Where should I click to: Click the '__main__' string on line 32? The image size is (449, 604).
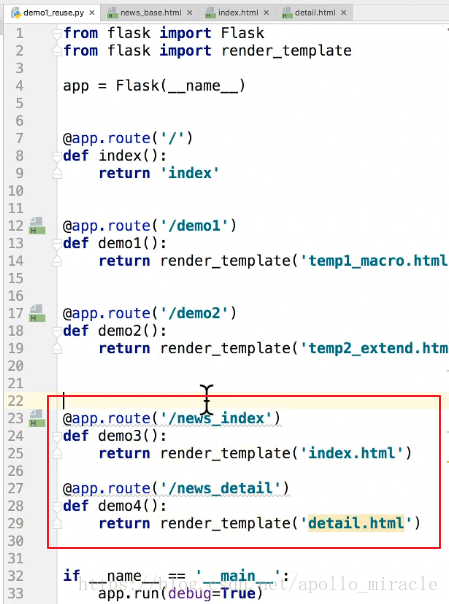click(x=238, y=576)
